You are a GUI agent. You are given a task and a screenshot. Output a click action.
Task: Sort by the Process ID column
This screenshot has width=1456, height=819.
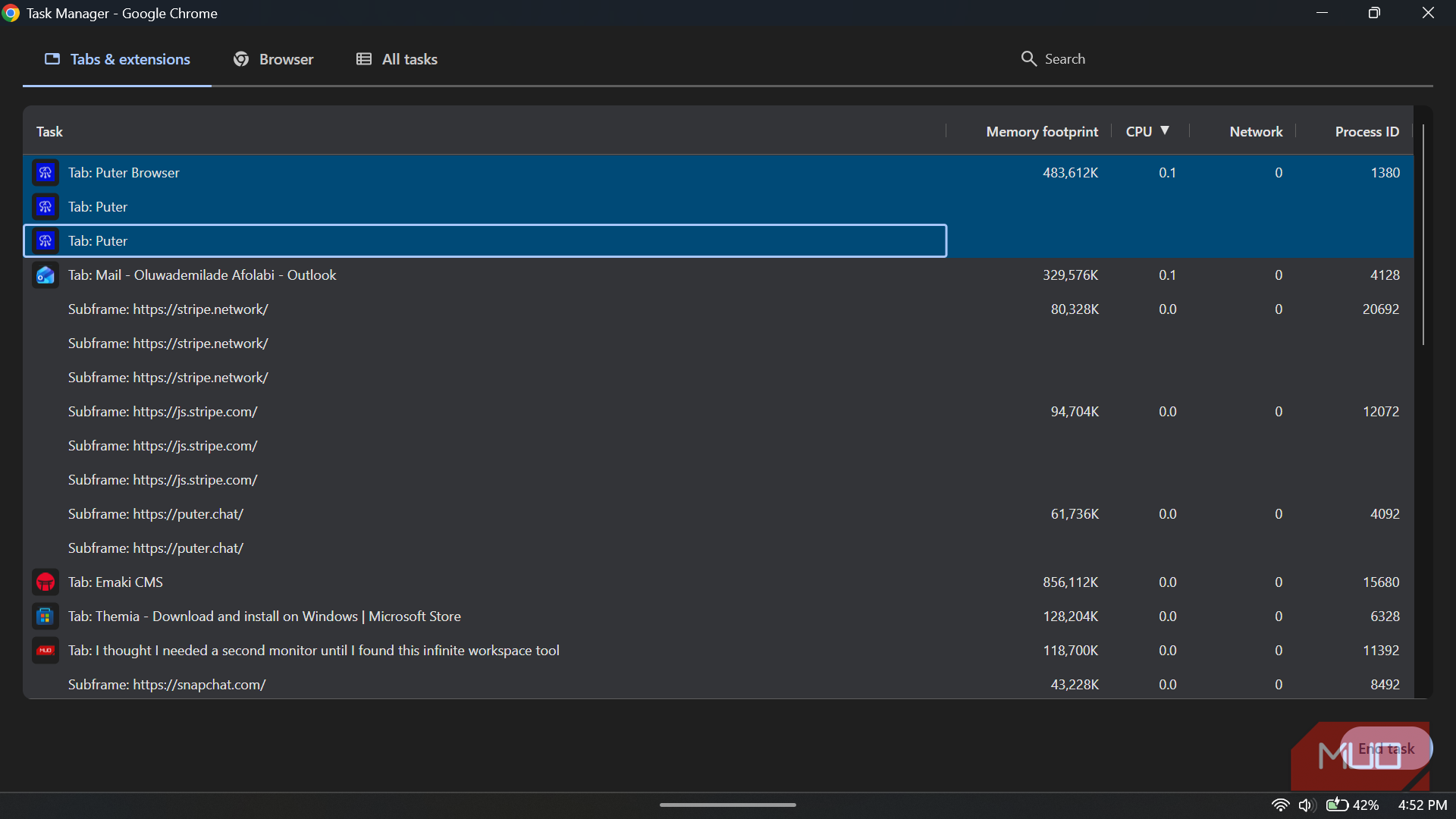(x=1367, y=132)
